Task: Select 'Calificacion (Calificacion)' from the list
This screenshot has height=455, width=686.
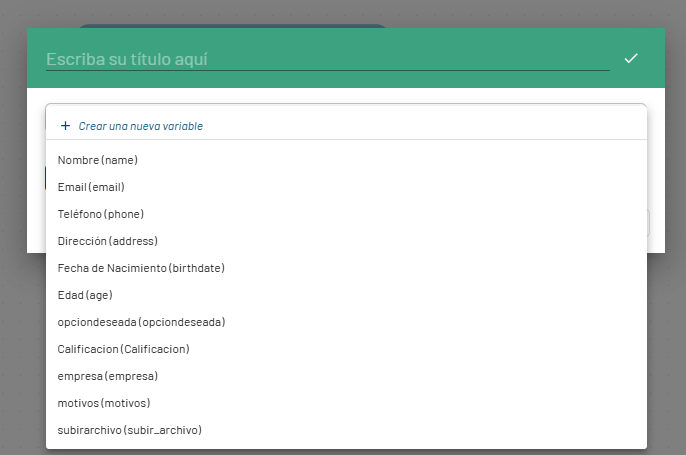Action: pyautogui.click(x=123, y=349)
